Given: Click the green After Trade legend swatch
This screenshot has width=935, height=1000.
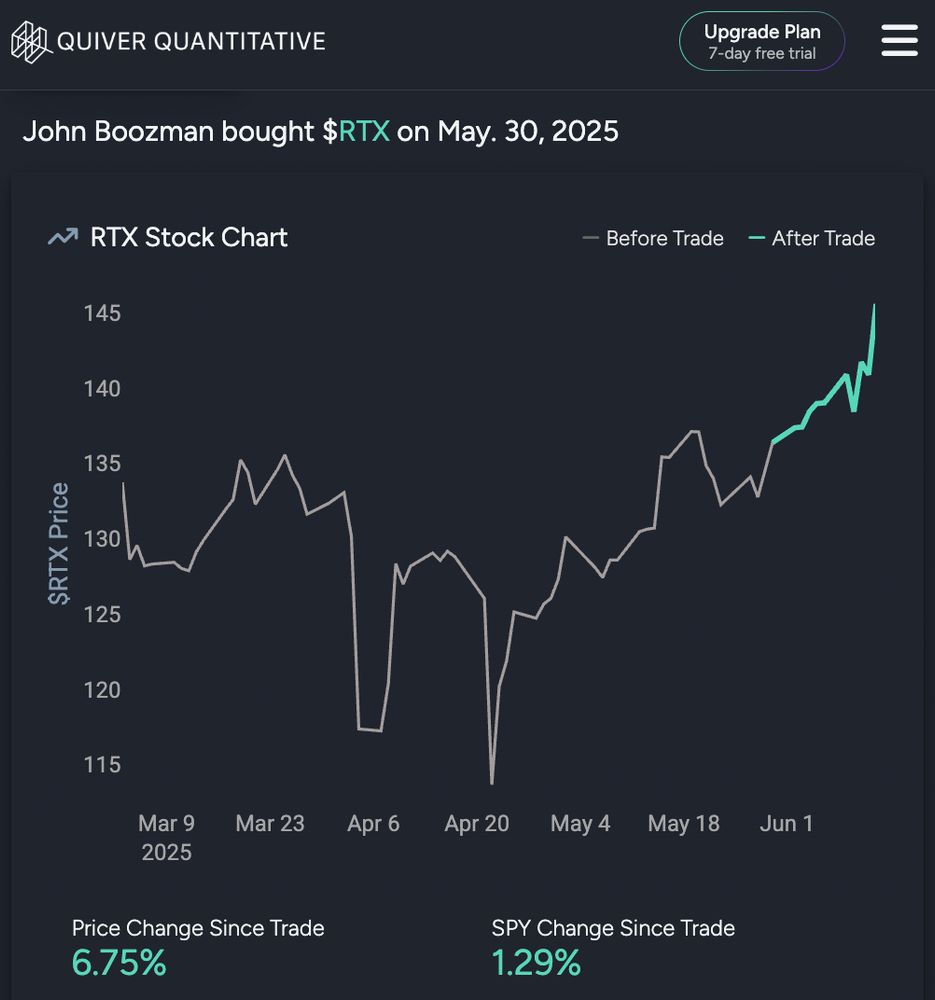Looking at the screenshot, I should pyautogui.click(x=756, y=239).
